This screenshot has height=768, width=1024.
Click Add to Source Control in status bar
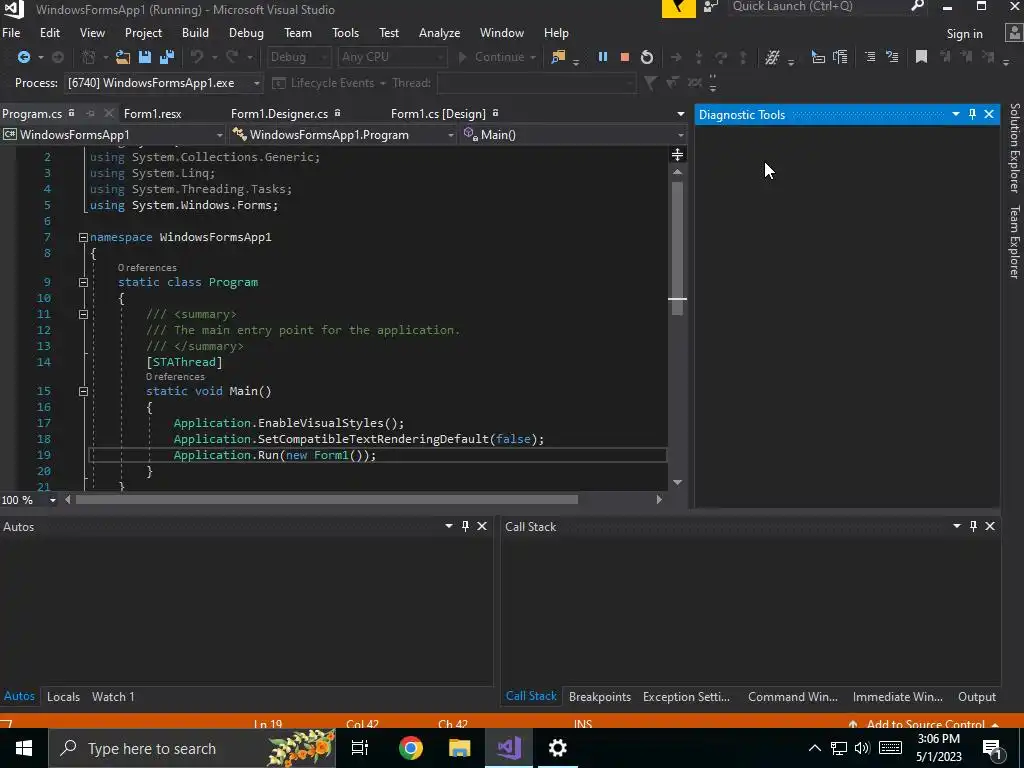tap(923, 723)
